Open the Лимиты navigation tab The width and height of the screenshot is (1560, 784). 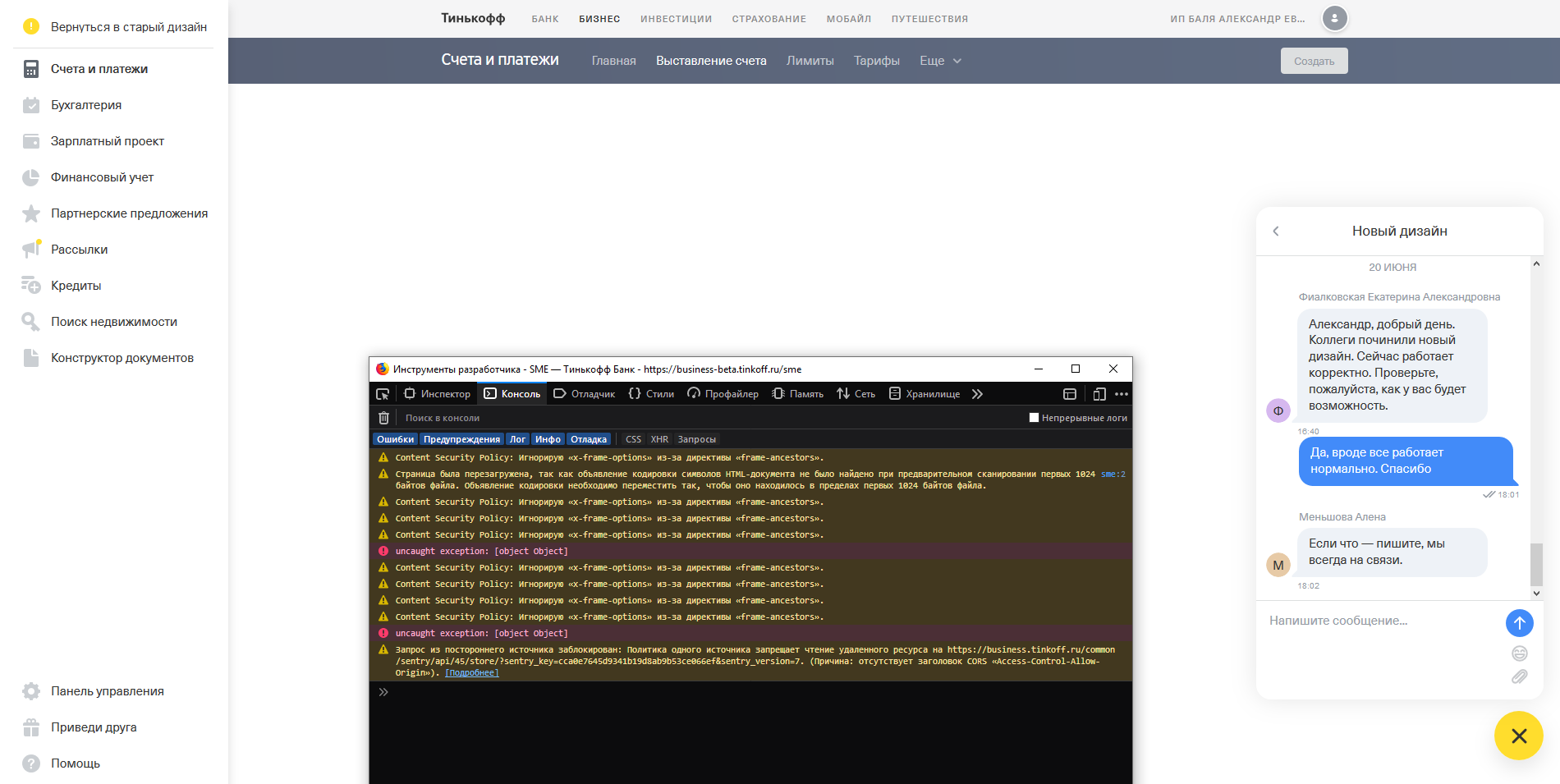point(810,61)
